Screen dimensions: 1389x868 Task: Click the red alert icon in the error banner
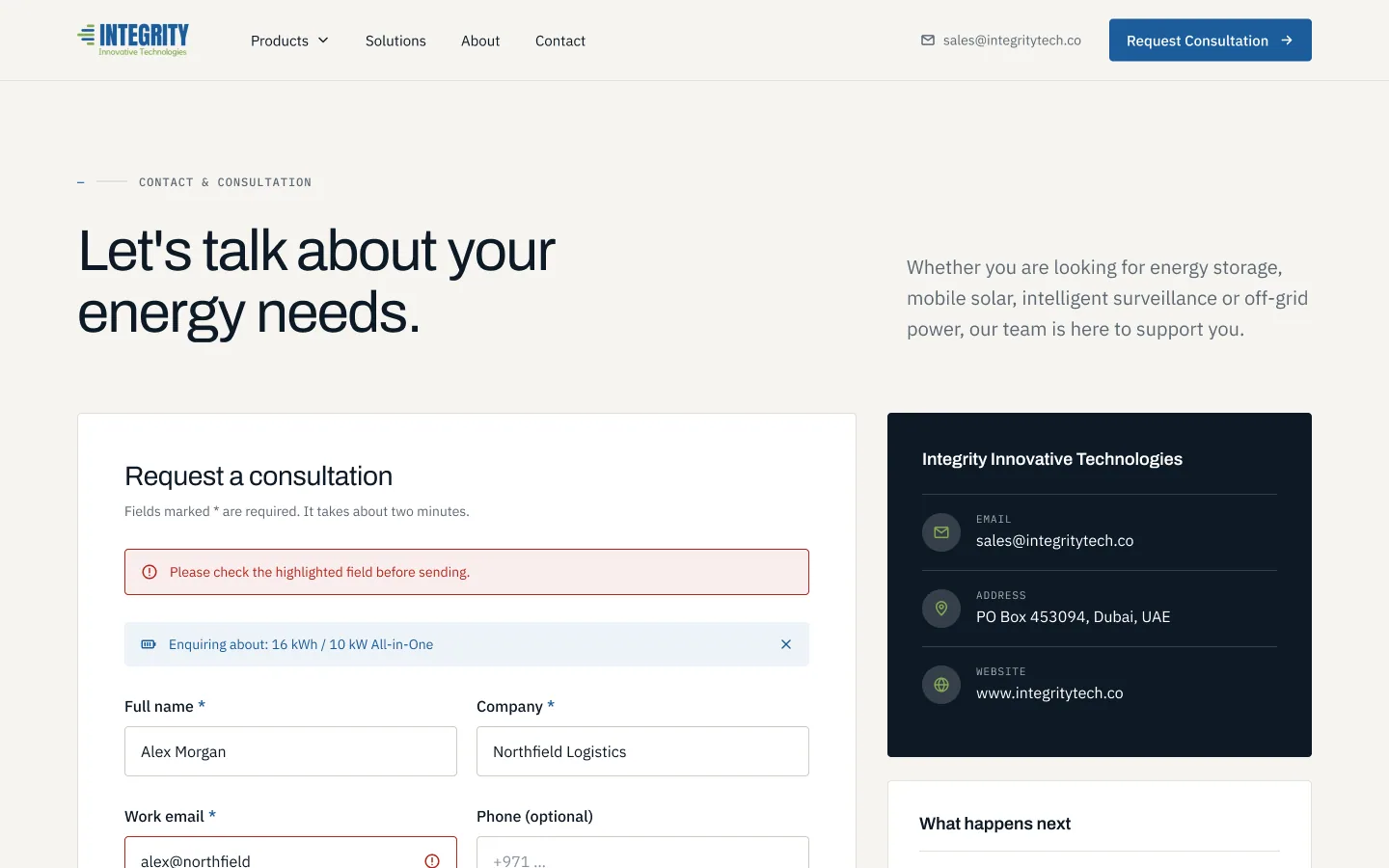[150, 572]
